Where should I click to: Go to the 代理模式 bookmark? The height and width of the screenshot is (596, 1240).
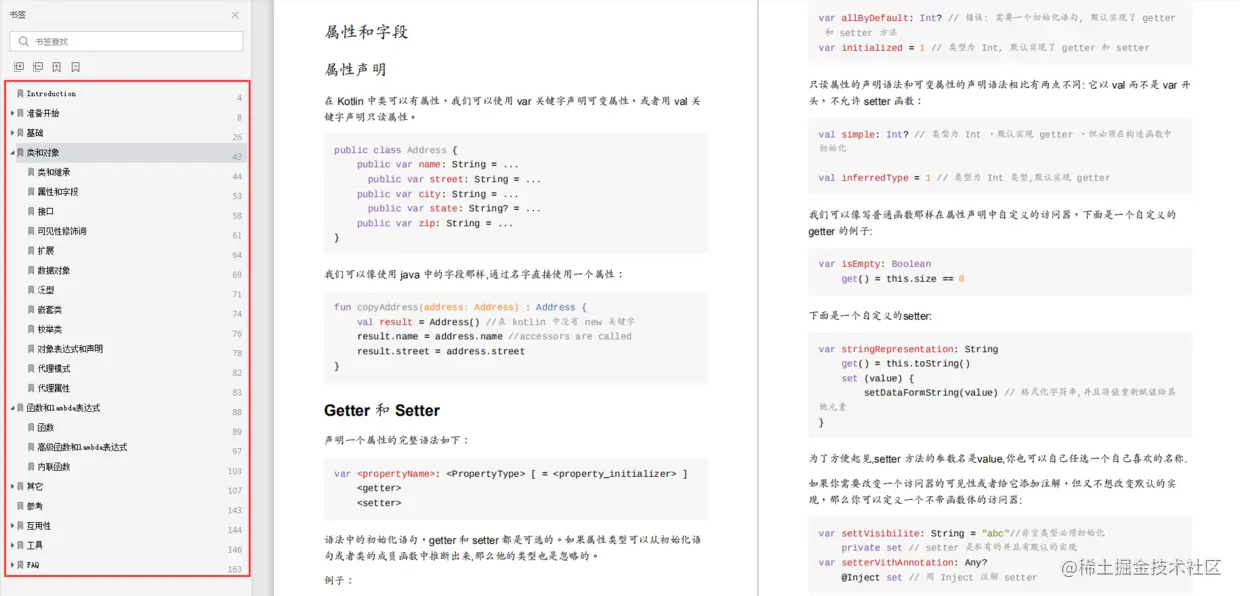[x=54, y=368]
